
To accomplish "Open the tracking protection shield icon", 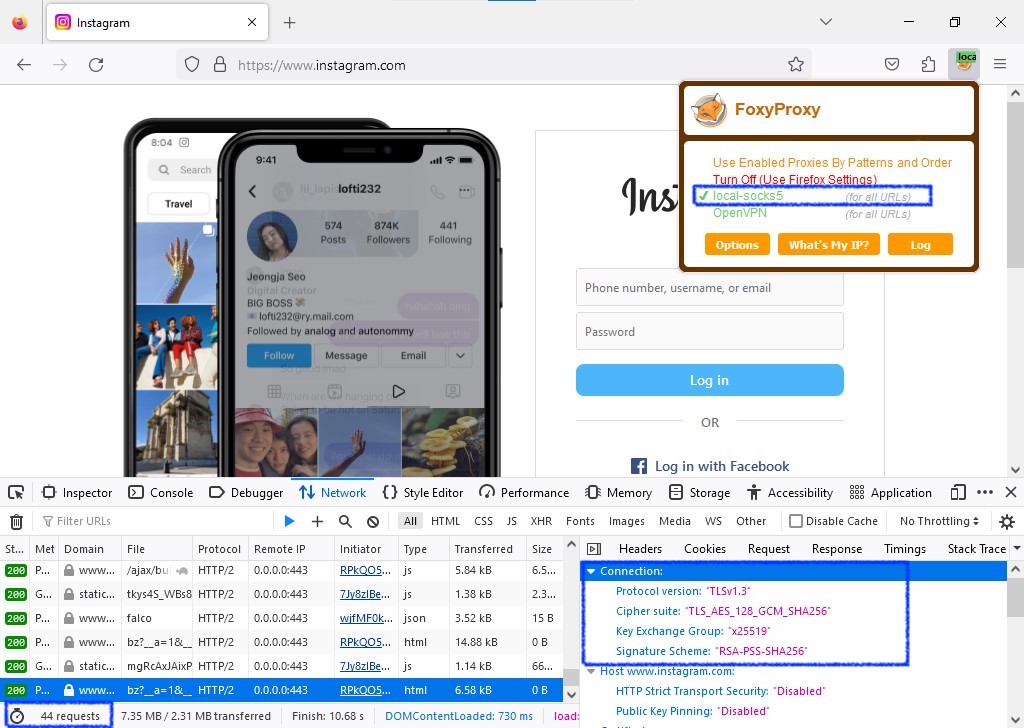I will tap(191, 65).
